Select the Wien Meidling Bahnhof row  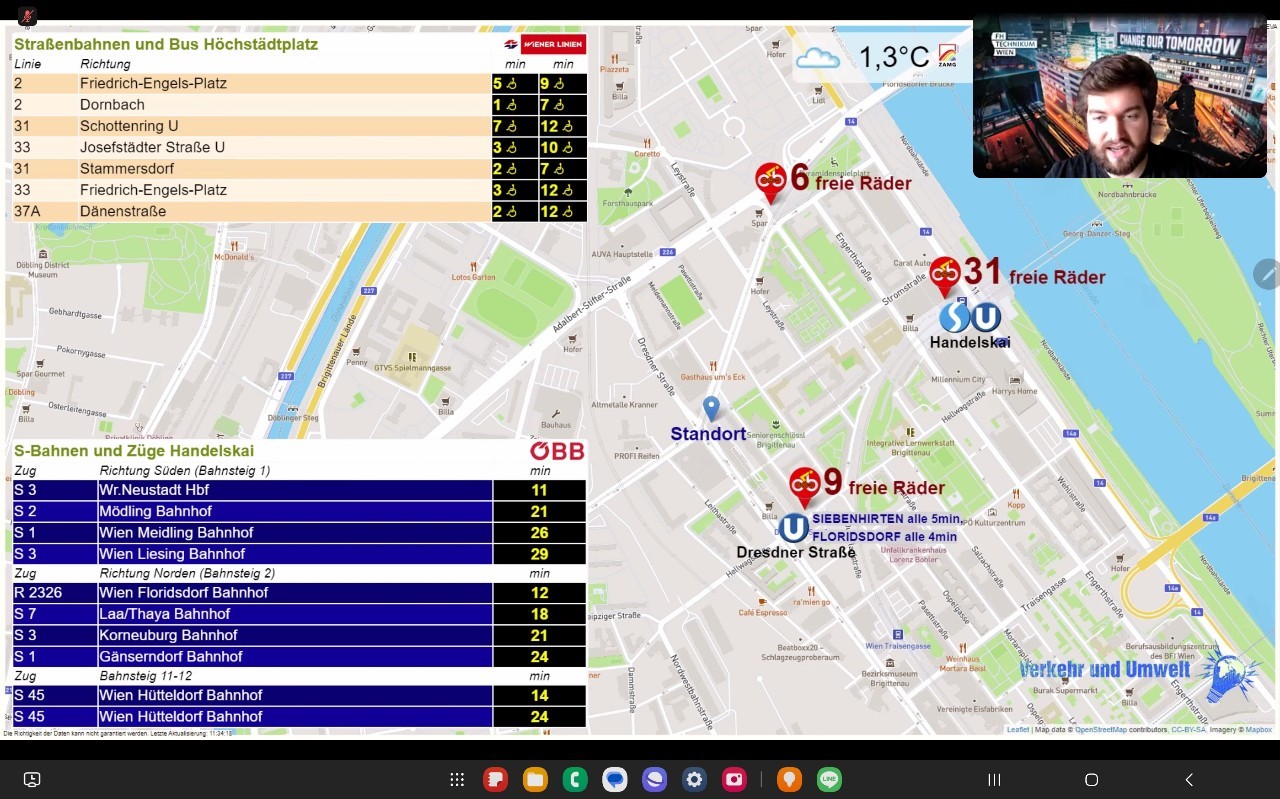300,533
